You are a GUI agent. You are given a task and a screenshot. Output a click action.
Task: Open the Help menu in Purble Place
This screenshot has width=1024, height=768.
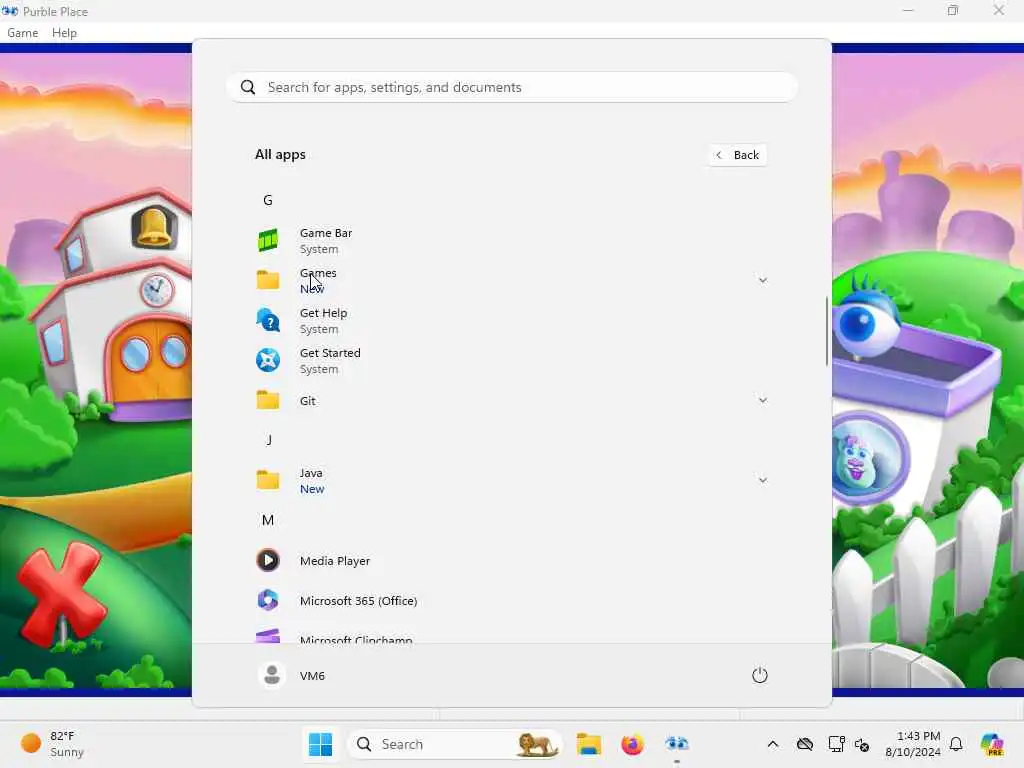tap(65, 33)
